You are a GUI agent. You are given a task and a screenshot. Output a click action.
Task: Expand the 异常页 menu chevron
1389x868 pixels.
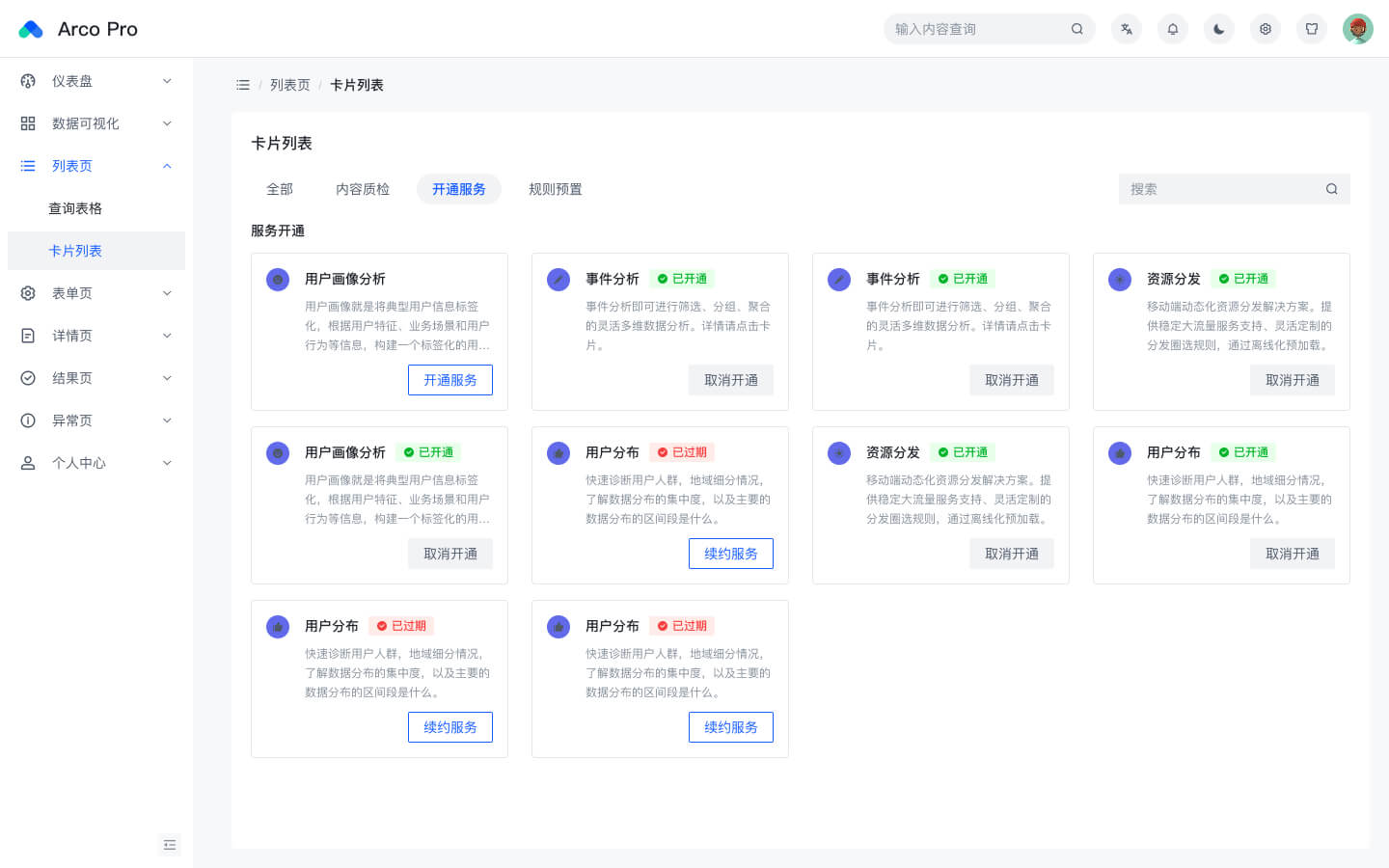pos(167,420)
